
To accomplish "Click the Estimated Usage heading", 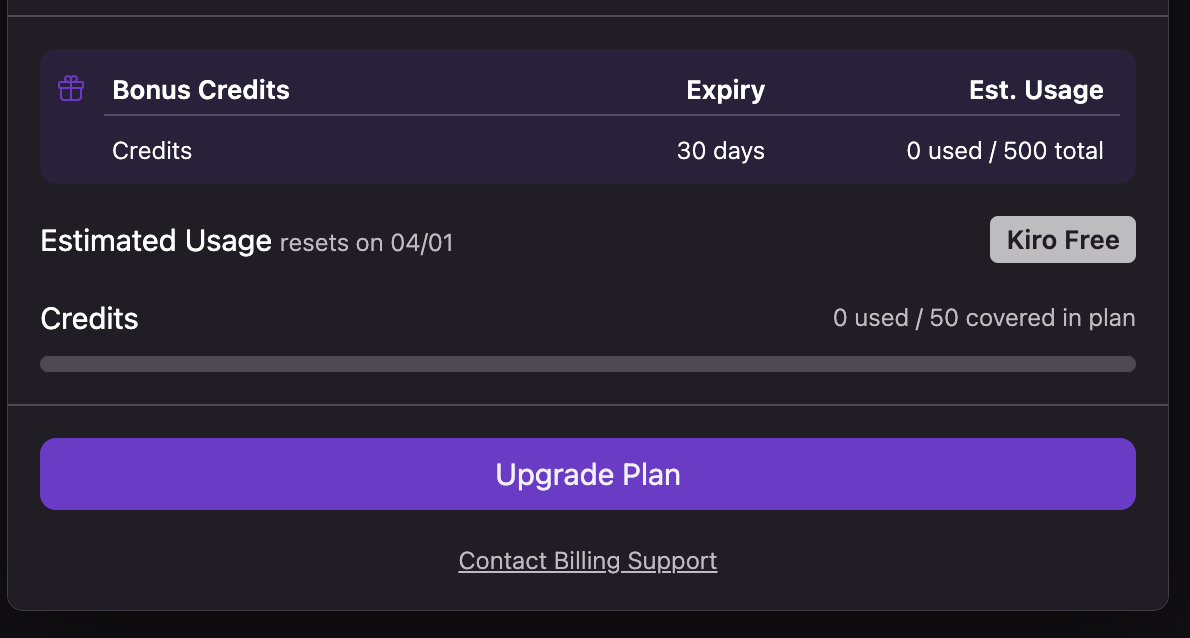I will pyautogui.click(x=156, y=241).
